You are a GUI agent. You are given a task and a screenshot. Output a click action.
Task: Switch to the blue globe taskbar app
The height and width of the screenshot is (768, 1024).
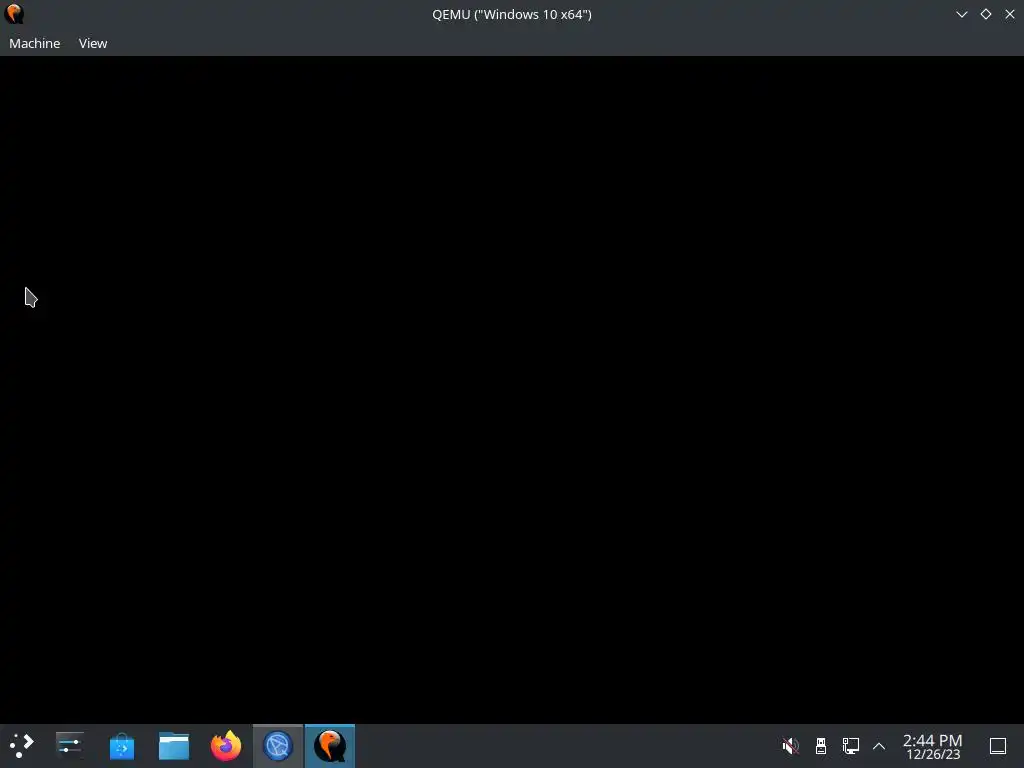[278, 745]
